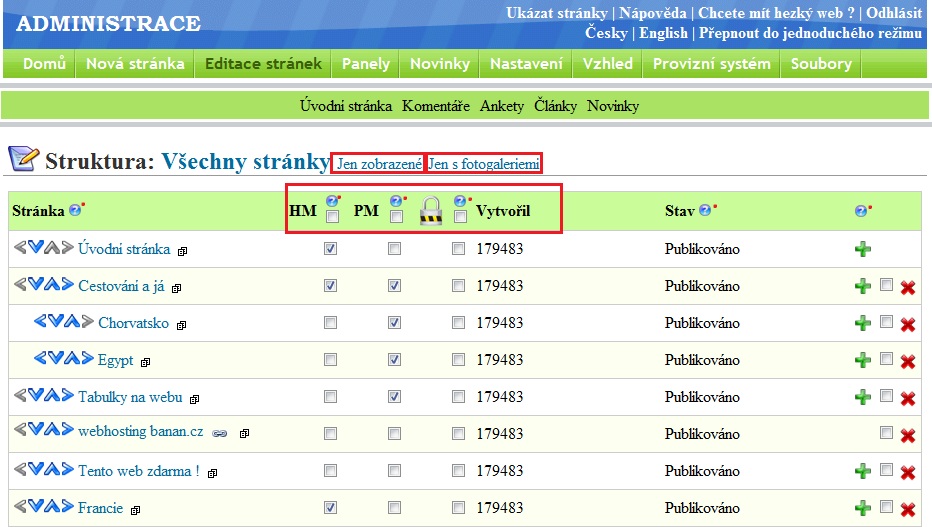The width and height of the screenshot is (932, 527).
Task: Move Cestování a já down with arrow
Action: point(36,286)
